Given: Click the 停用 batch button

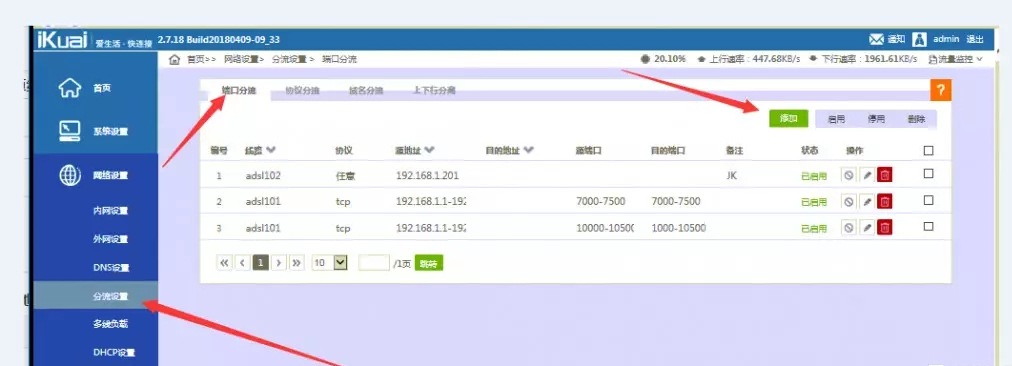Looking at the screenshot, I should point(876,119).
